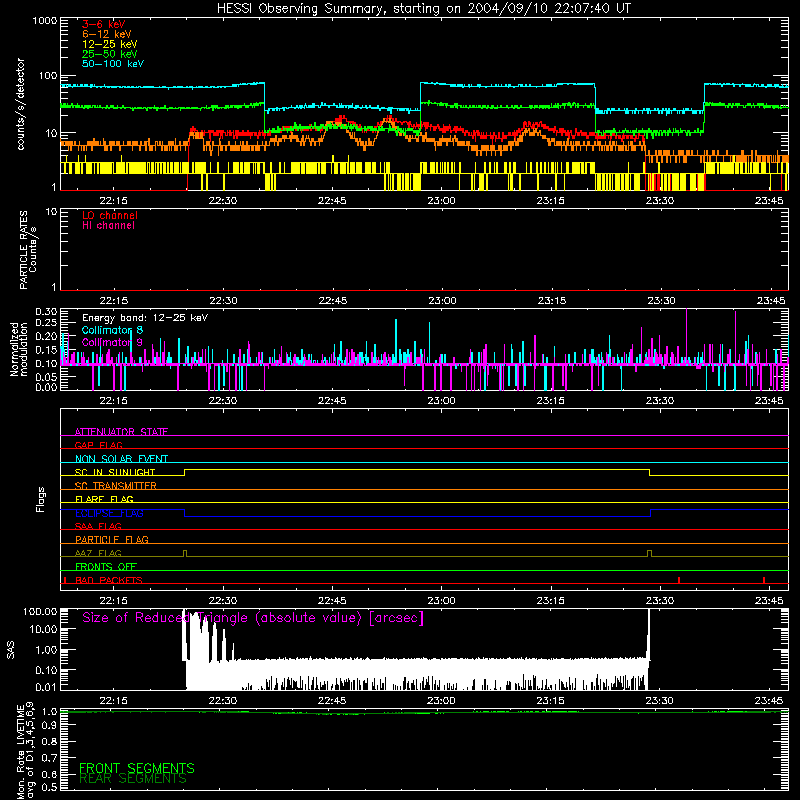Select the FRONT SEGMENTS legend label
The width and height of the screenshot is (800, 800).
pos(137,768)
